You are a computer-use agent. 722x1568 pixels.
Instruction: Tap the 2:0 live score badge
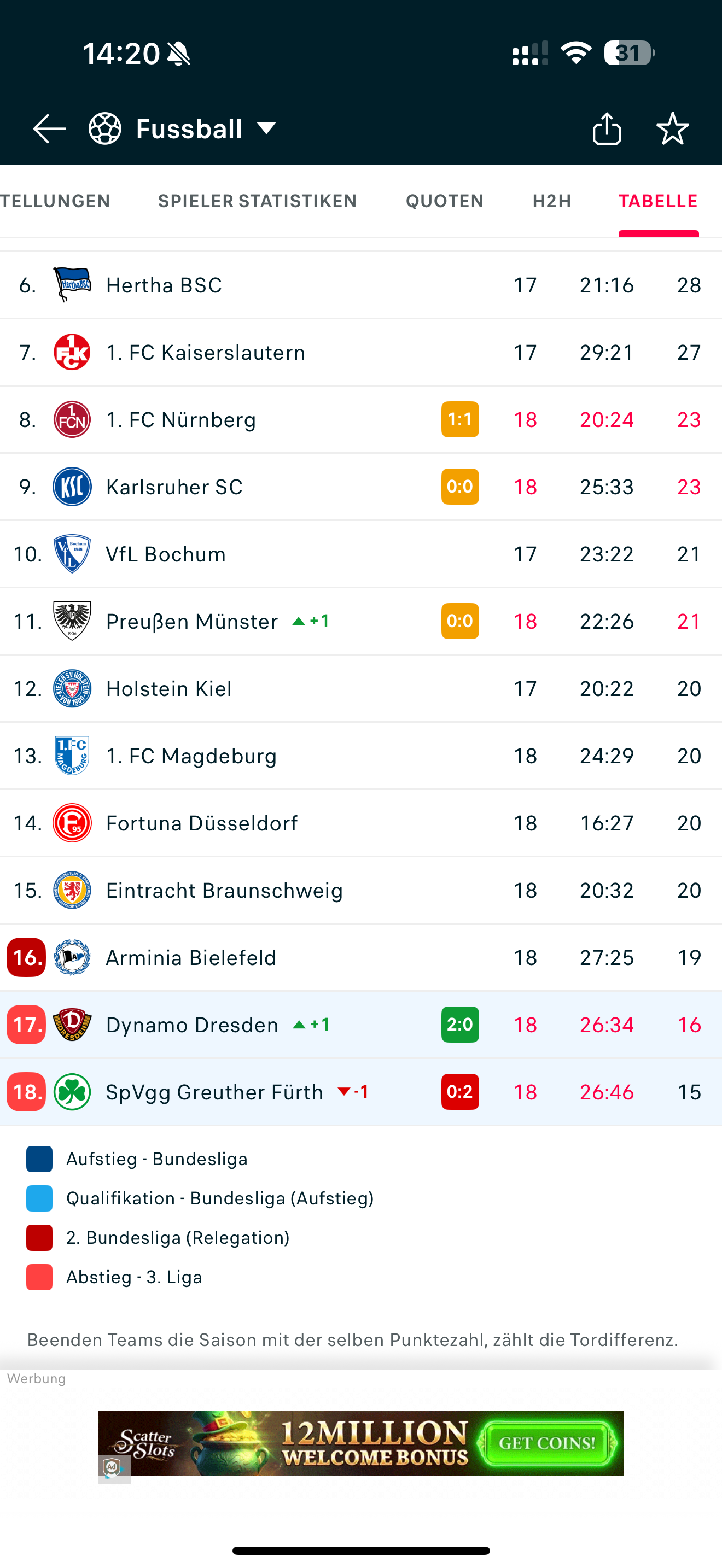point(459,1025)
